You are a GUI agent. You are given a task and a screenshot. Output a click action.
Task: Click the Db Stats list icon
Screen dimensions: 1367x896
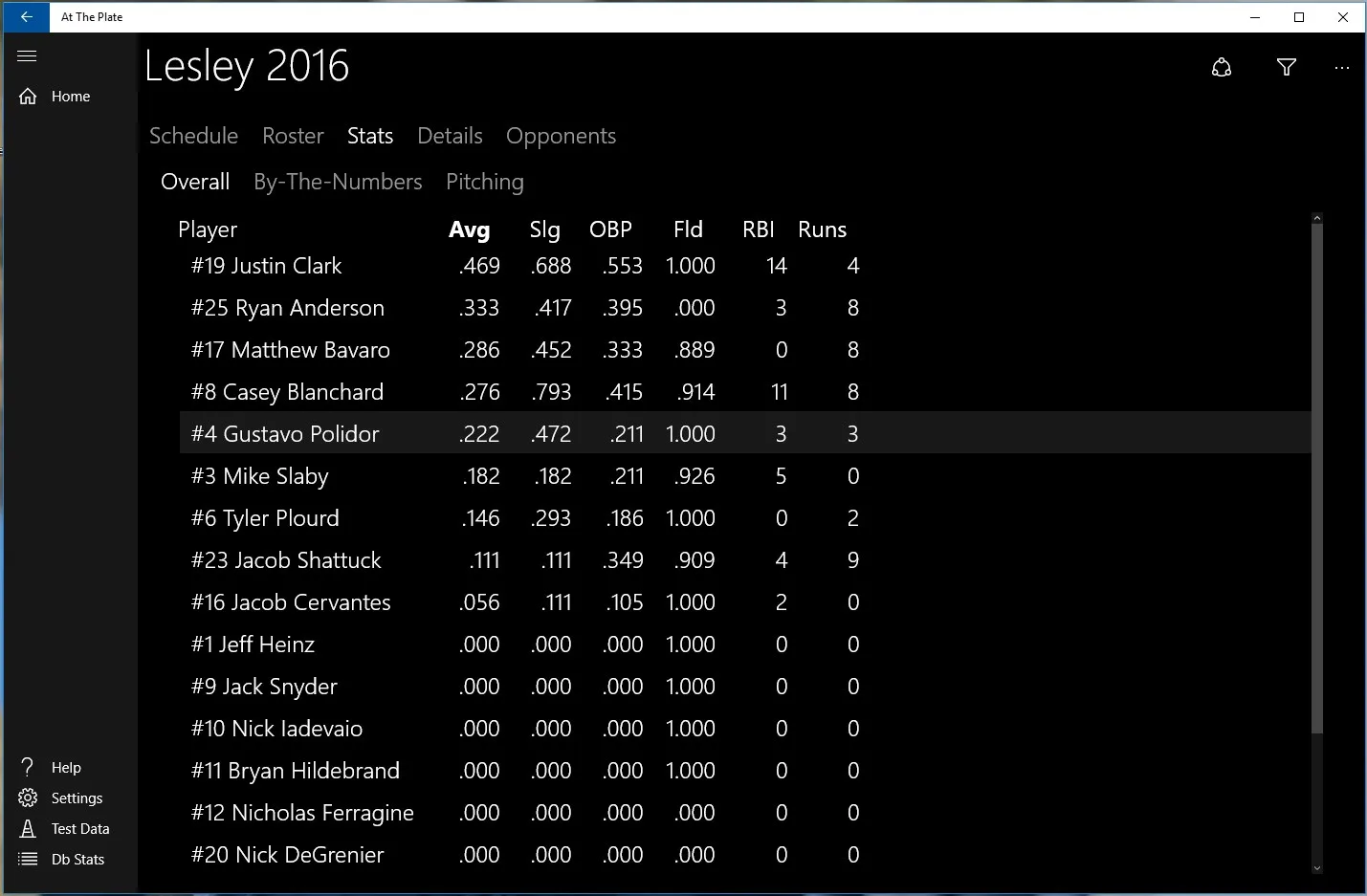coord(28,859)
